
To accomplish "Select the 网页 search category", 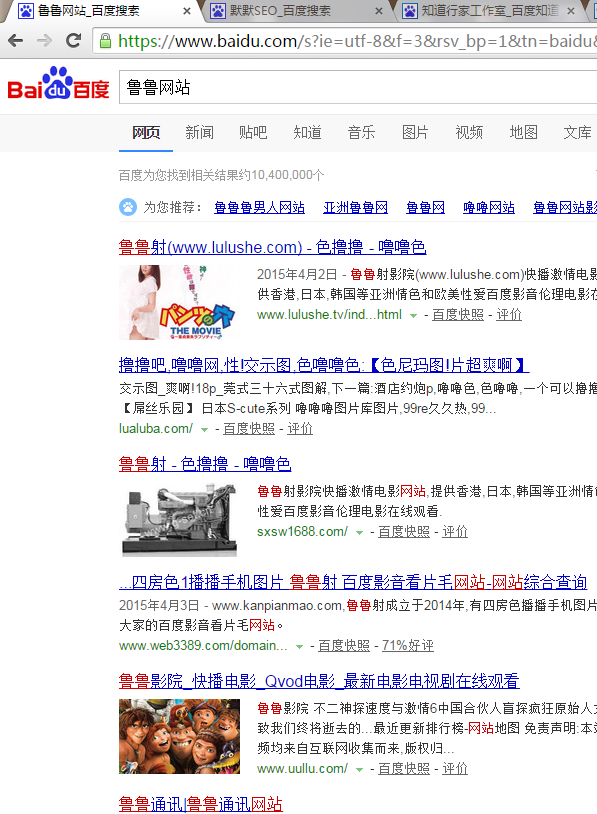I will tap(146, 132).
